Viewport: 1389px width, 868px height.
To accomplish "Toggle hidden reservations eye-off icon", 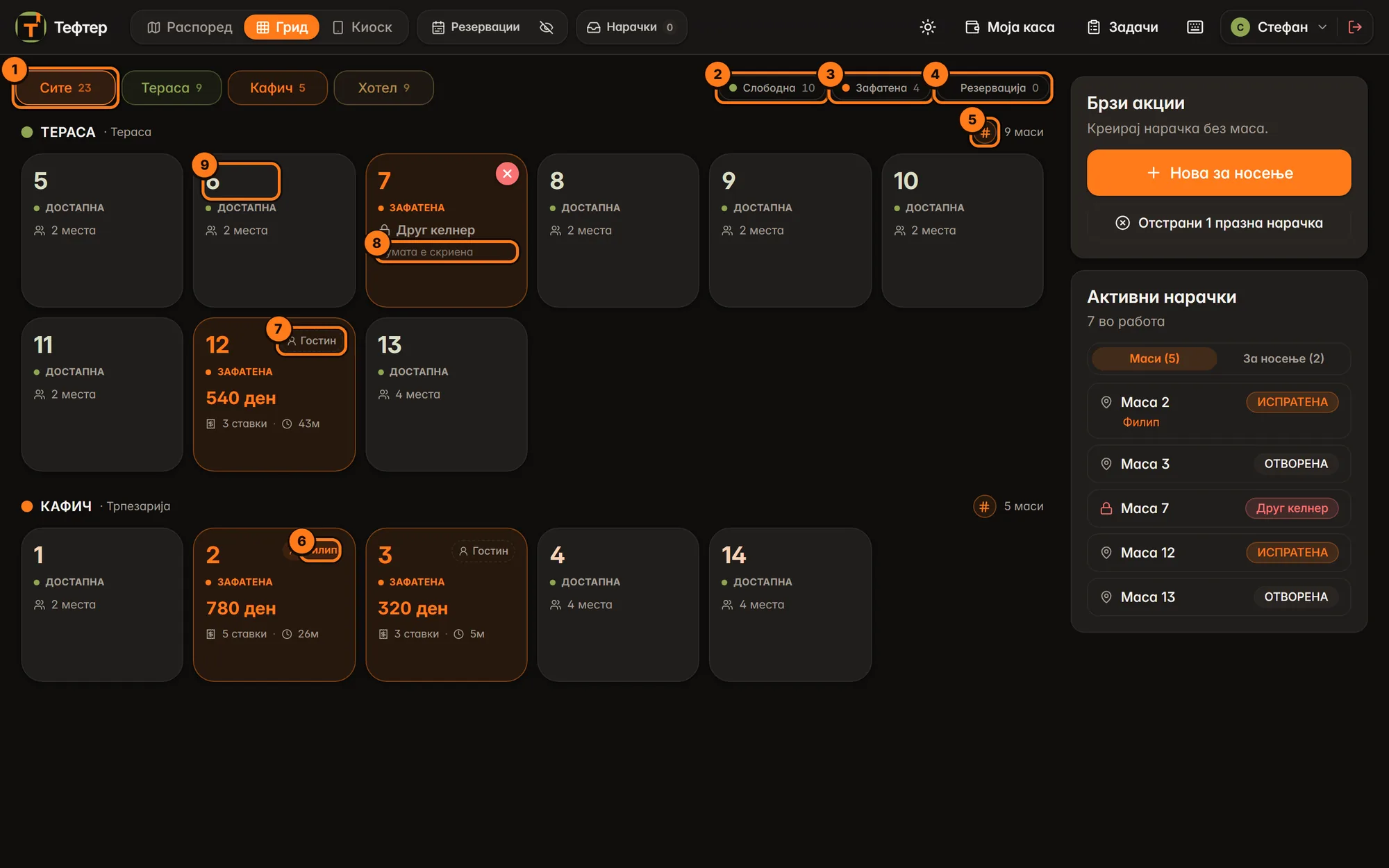I will point(547,27).
